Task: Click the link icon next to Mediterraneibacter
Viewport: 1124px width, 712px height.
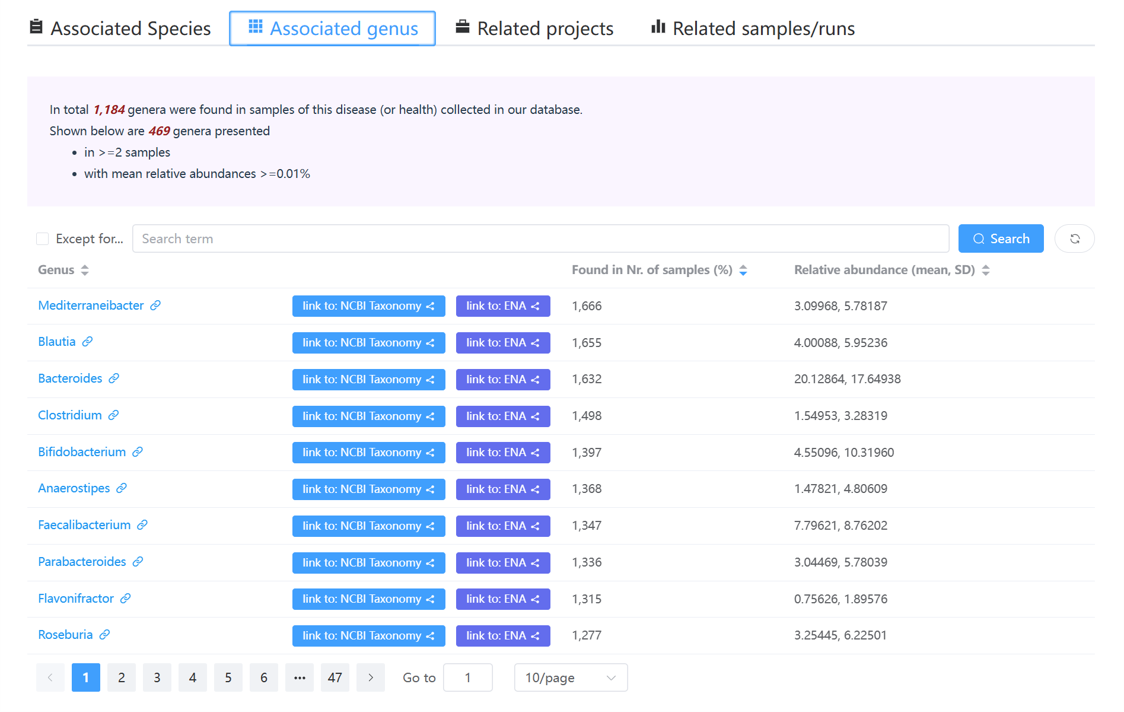Action: (155, 306)
